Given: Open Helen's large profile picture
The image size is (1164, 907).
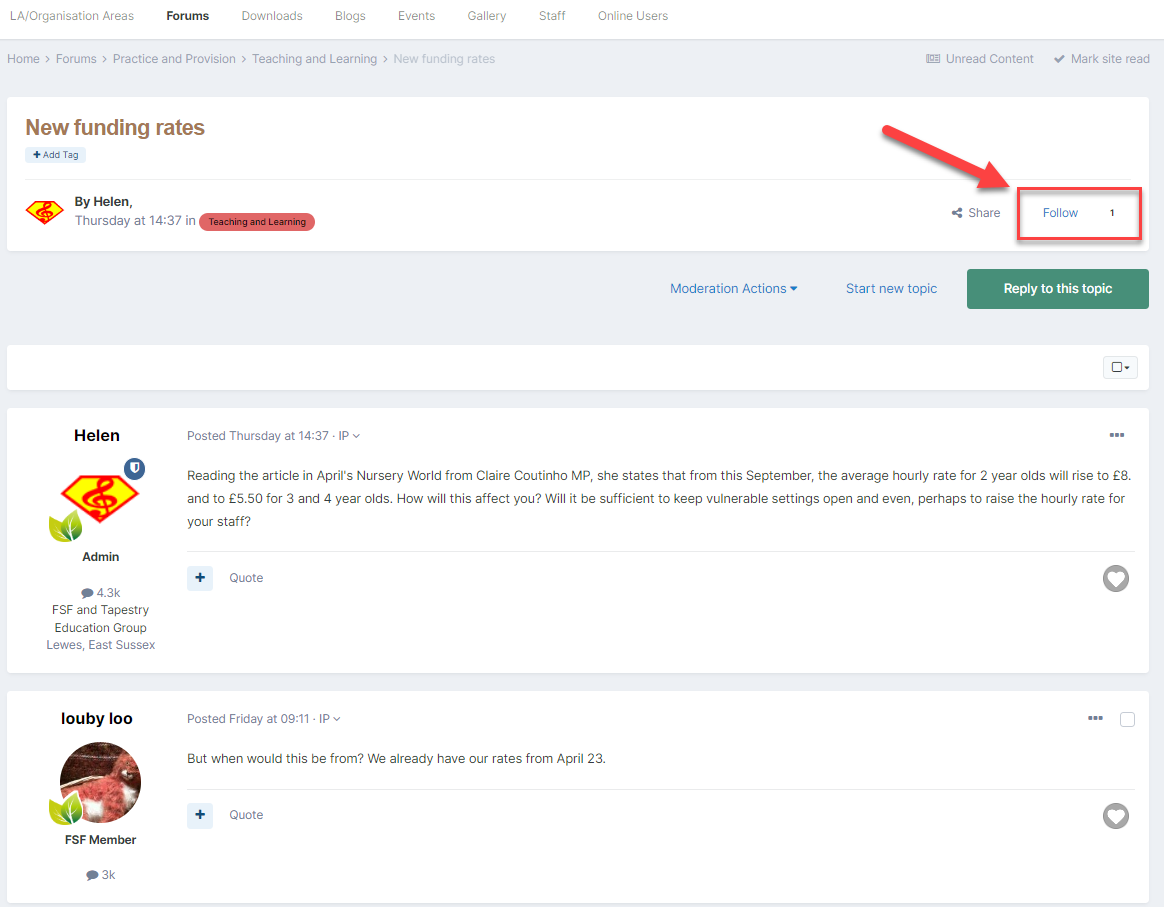Looking at the screenshot, I should 100,497.
